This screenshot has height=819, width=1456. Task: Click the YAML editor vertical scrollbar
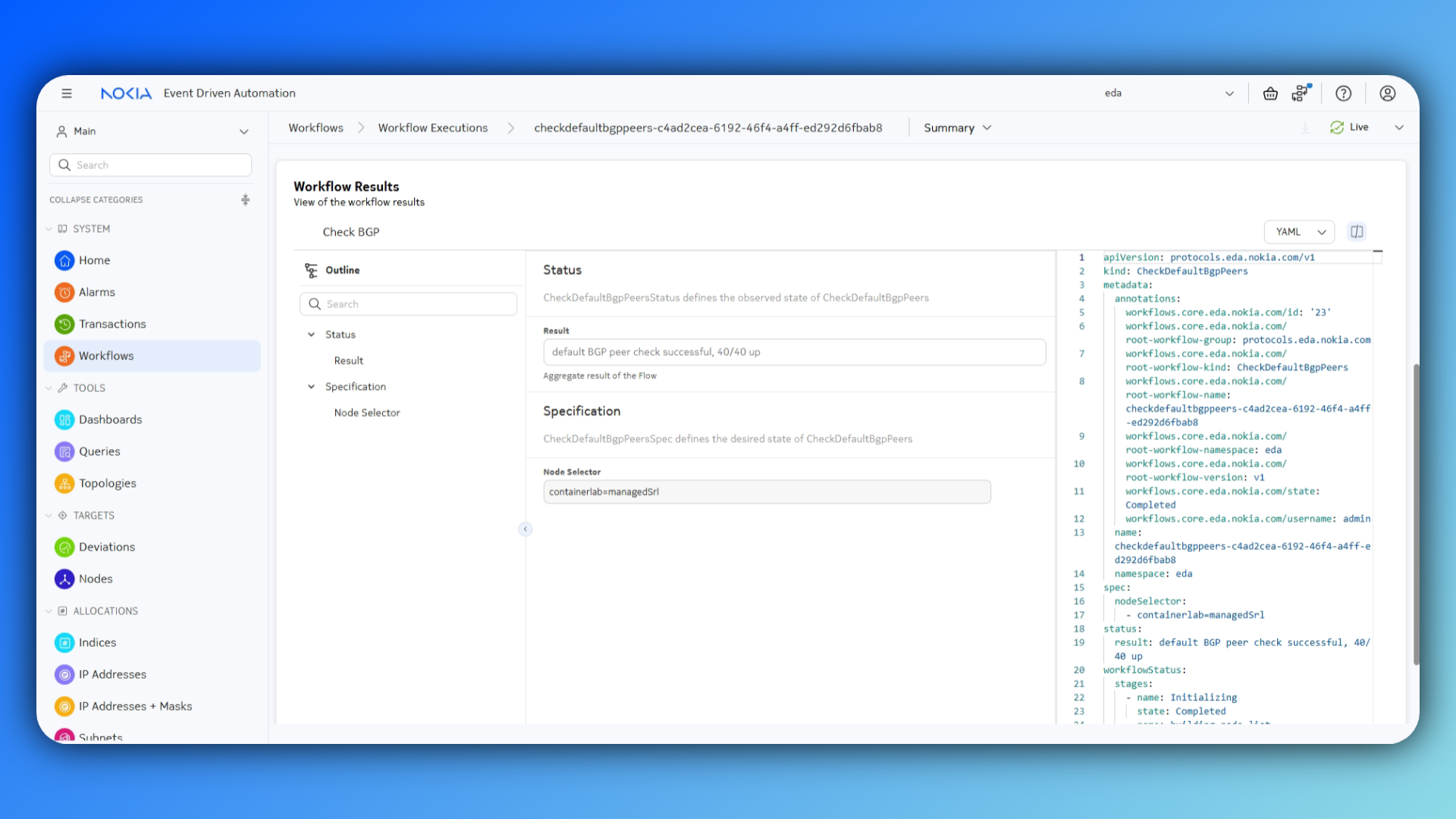coord(1415,516)
